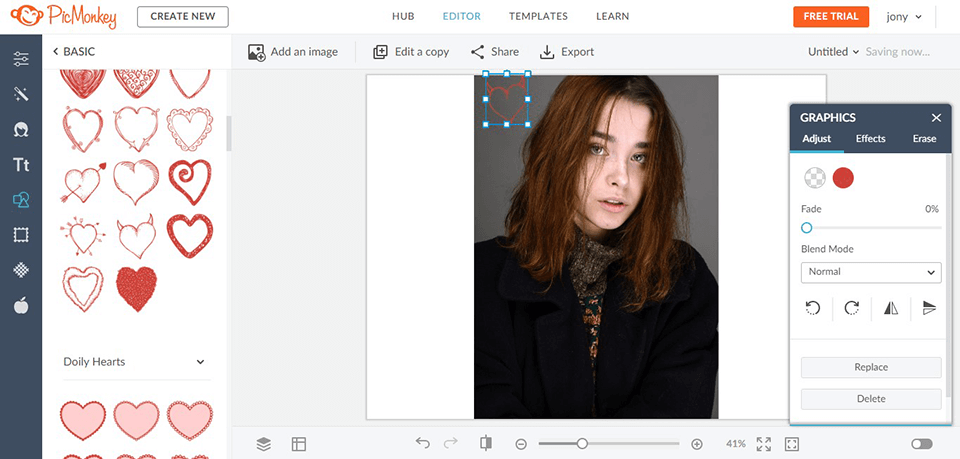The height and width of the screenshot is (459, 960).
Task: Switch to the Effects tab
Action: 870,139
